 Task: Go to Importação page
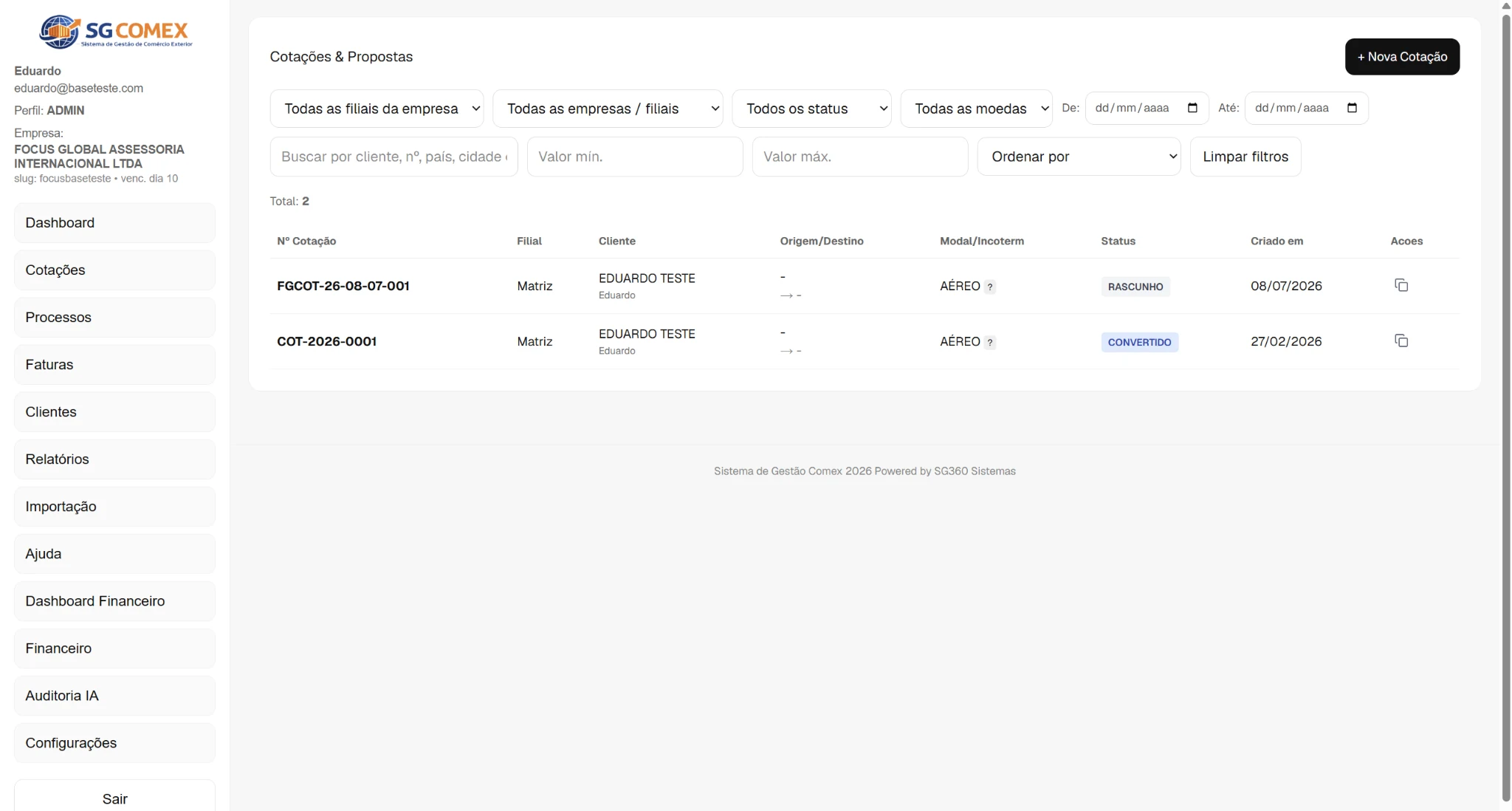114,507
